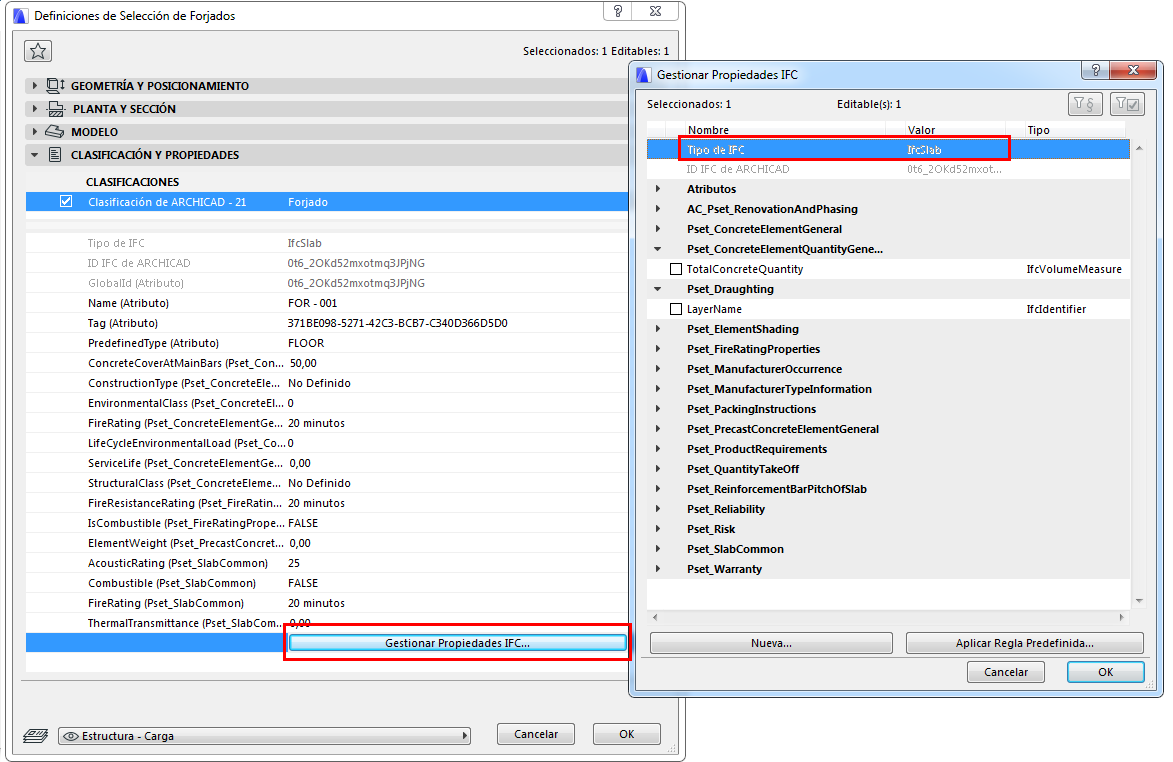Sort by the Nombre column header

(785, 130)
